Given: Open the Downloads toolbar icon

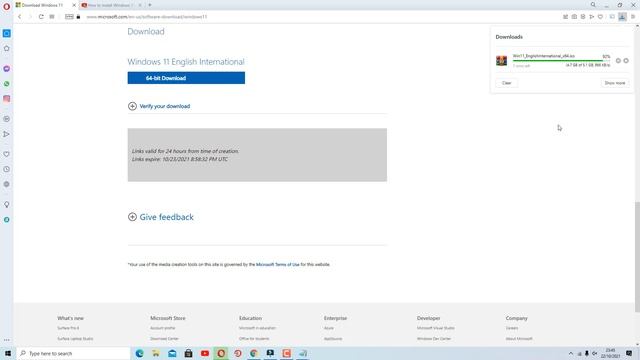Looking at the screenshot, I should tap(622, 17).
